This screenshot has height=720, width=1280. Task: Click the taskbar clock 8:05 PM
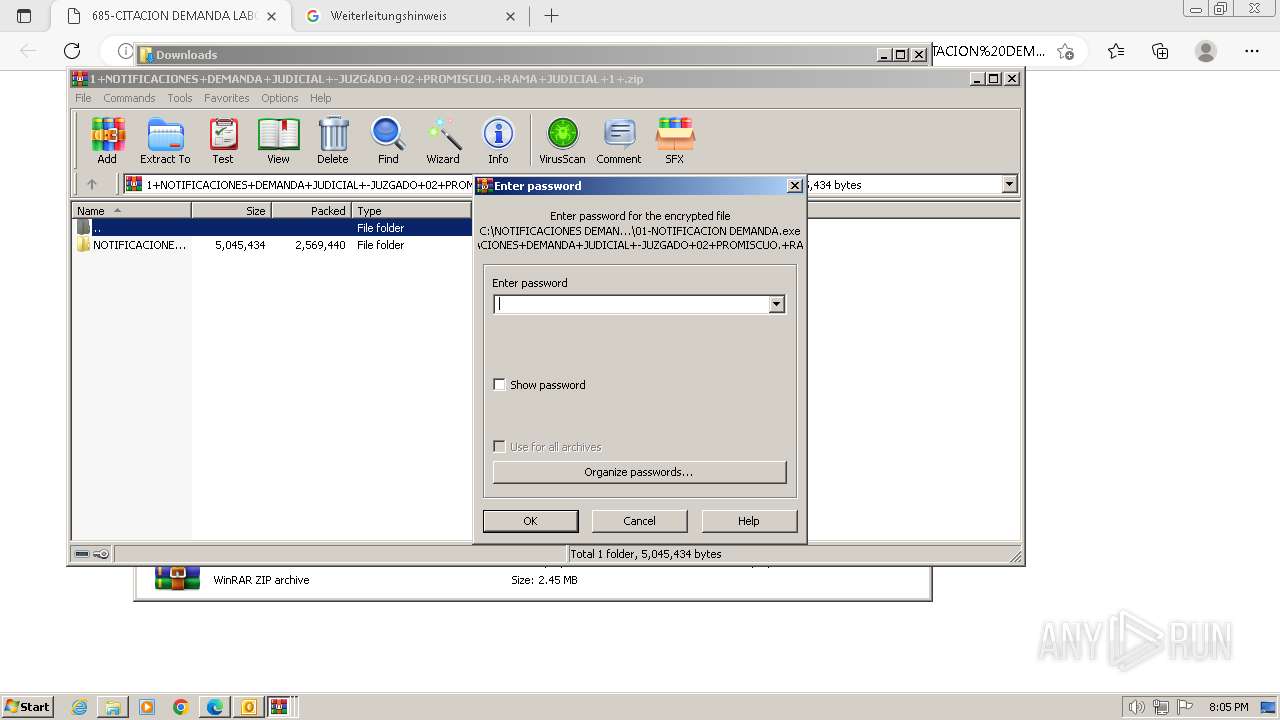1228,707
